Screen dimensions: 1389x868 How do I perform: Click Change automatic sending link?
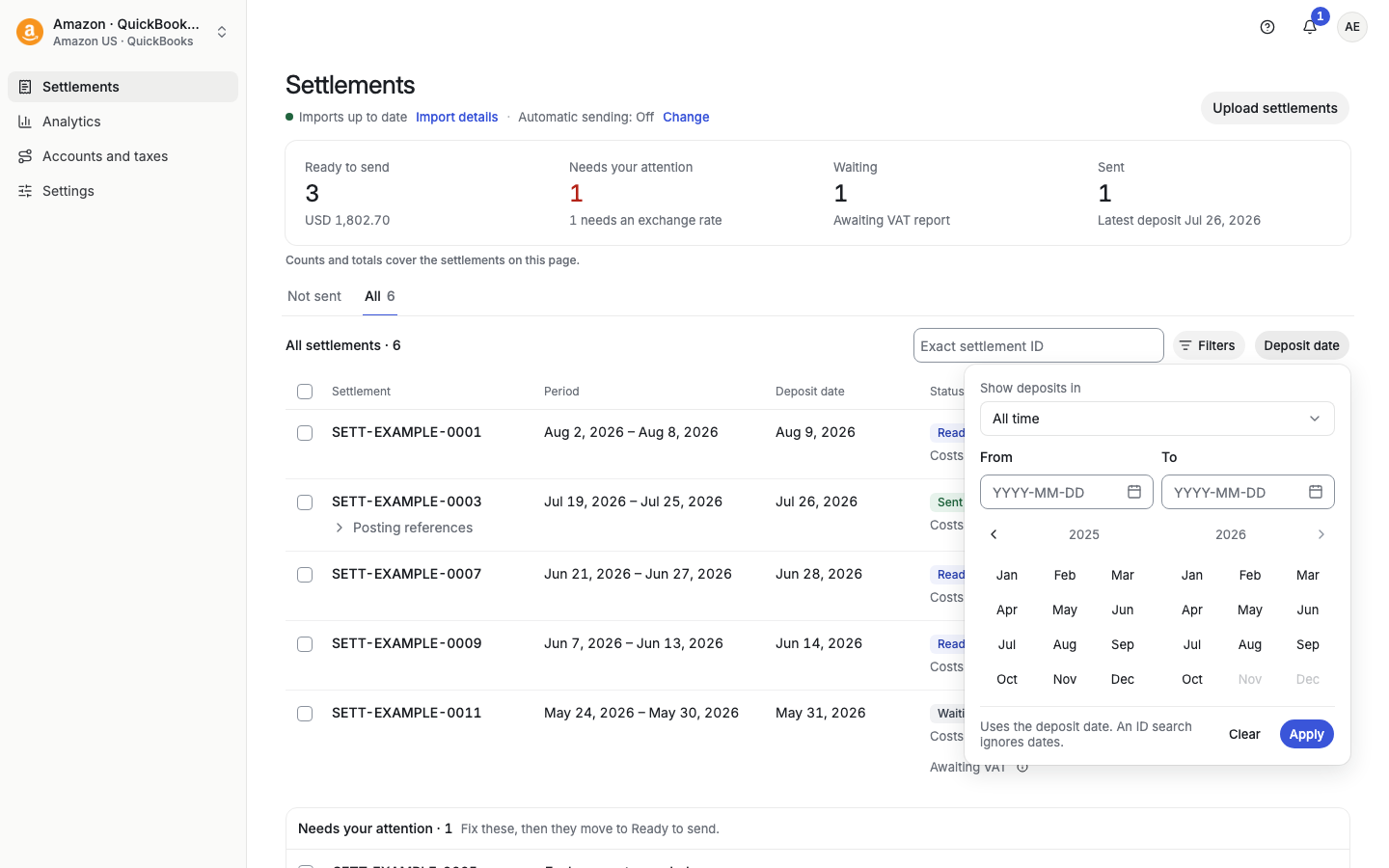click(x=686, y=117)
